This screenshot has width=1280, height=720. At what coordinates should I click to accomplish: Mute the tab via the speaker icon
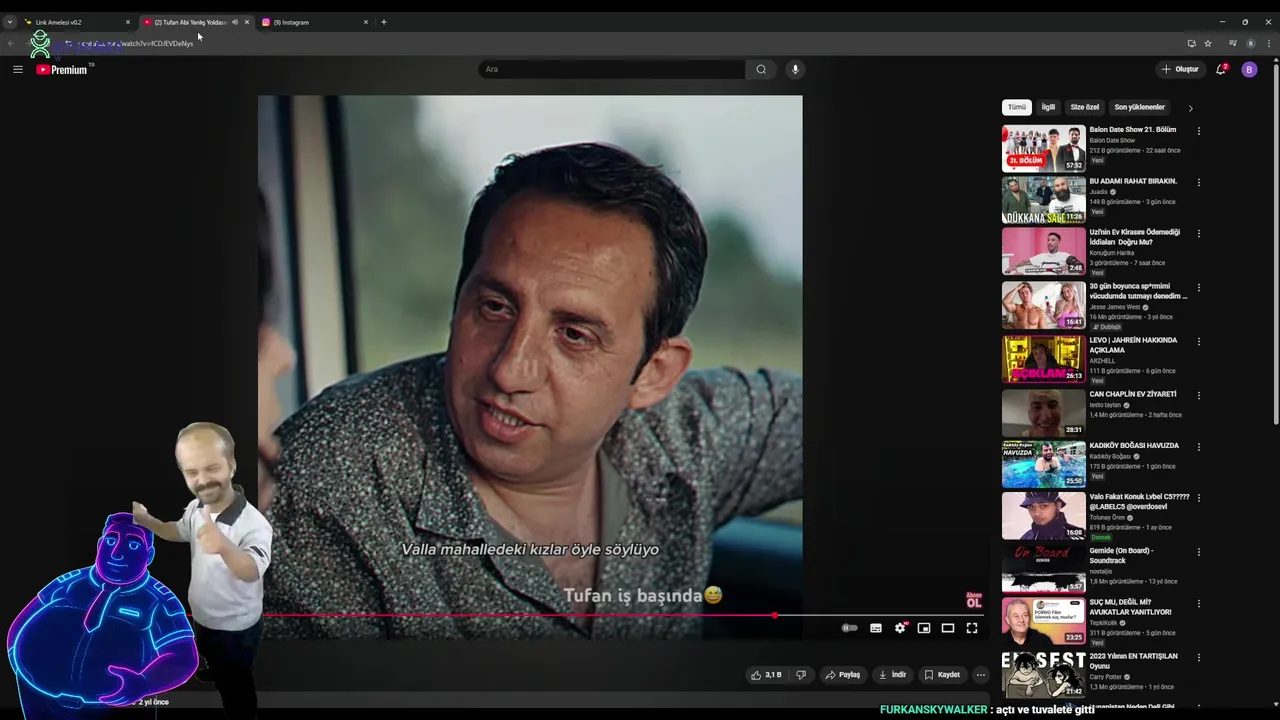coord(235,22)
